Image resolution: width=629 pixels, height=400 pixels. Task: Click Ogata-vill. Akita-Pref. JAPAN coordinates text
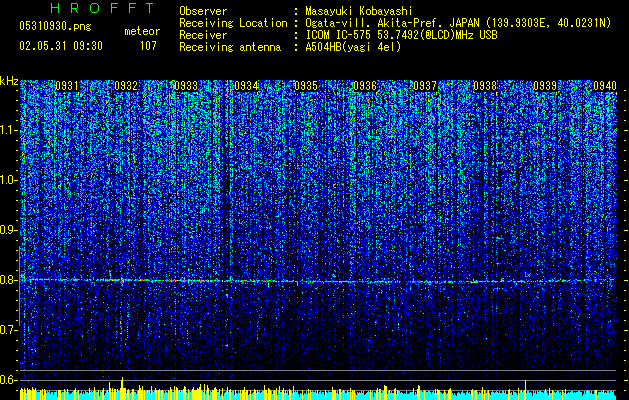pyautogui.click(x=458, y=23)
